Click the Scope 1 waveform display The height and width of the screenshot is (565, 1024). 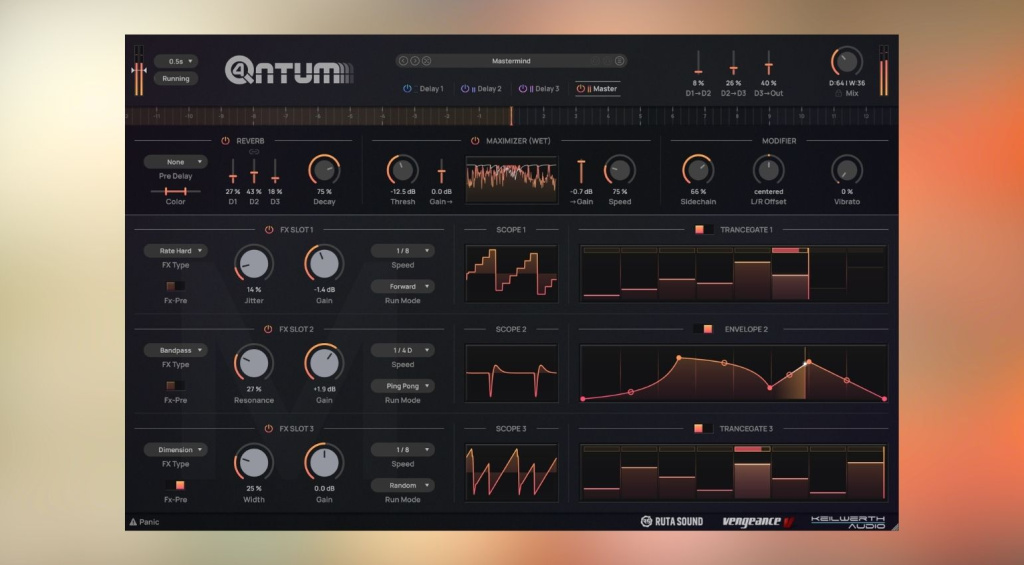pyautogui.click(x=511, y=274)
